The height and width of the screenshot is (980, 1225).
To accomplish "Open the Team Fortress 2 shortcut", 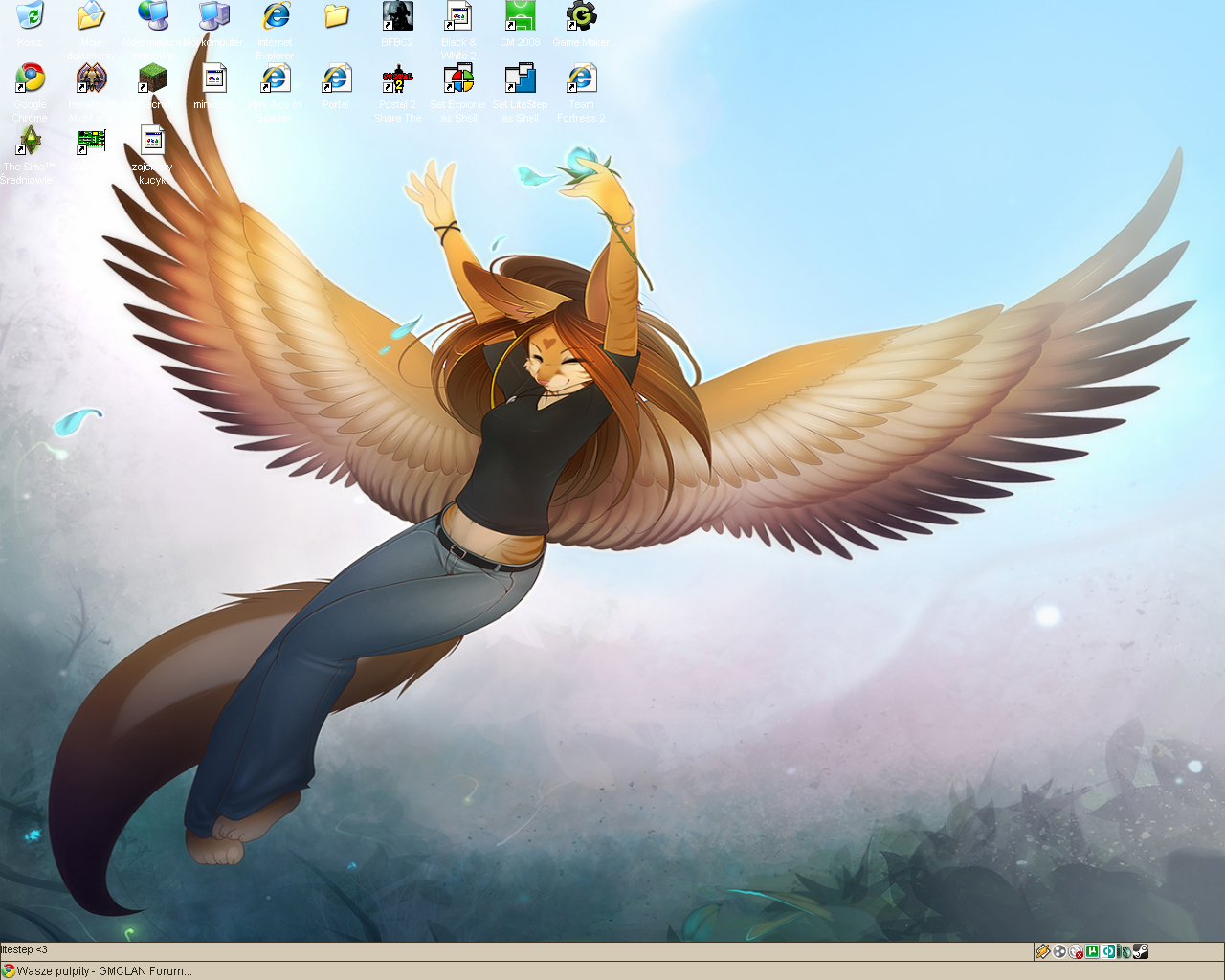I will pyautogui.click(x=581, y=79).
